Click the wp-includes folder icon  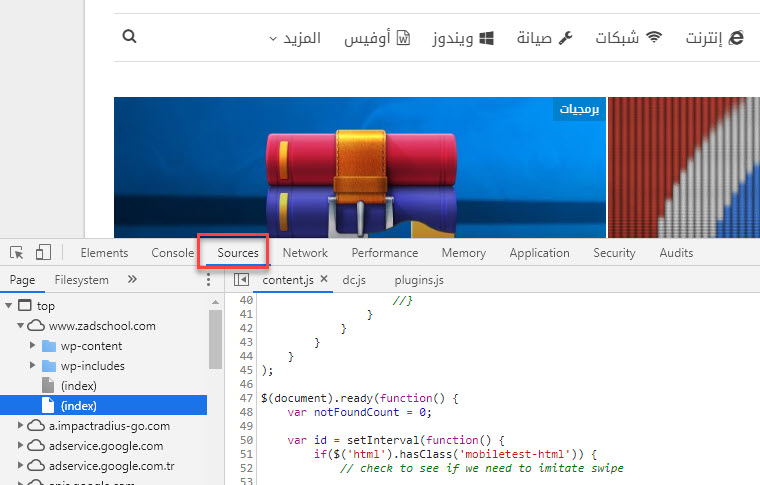tap(49, 366)
